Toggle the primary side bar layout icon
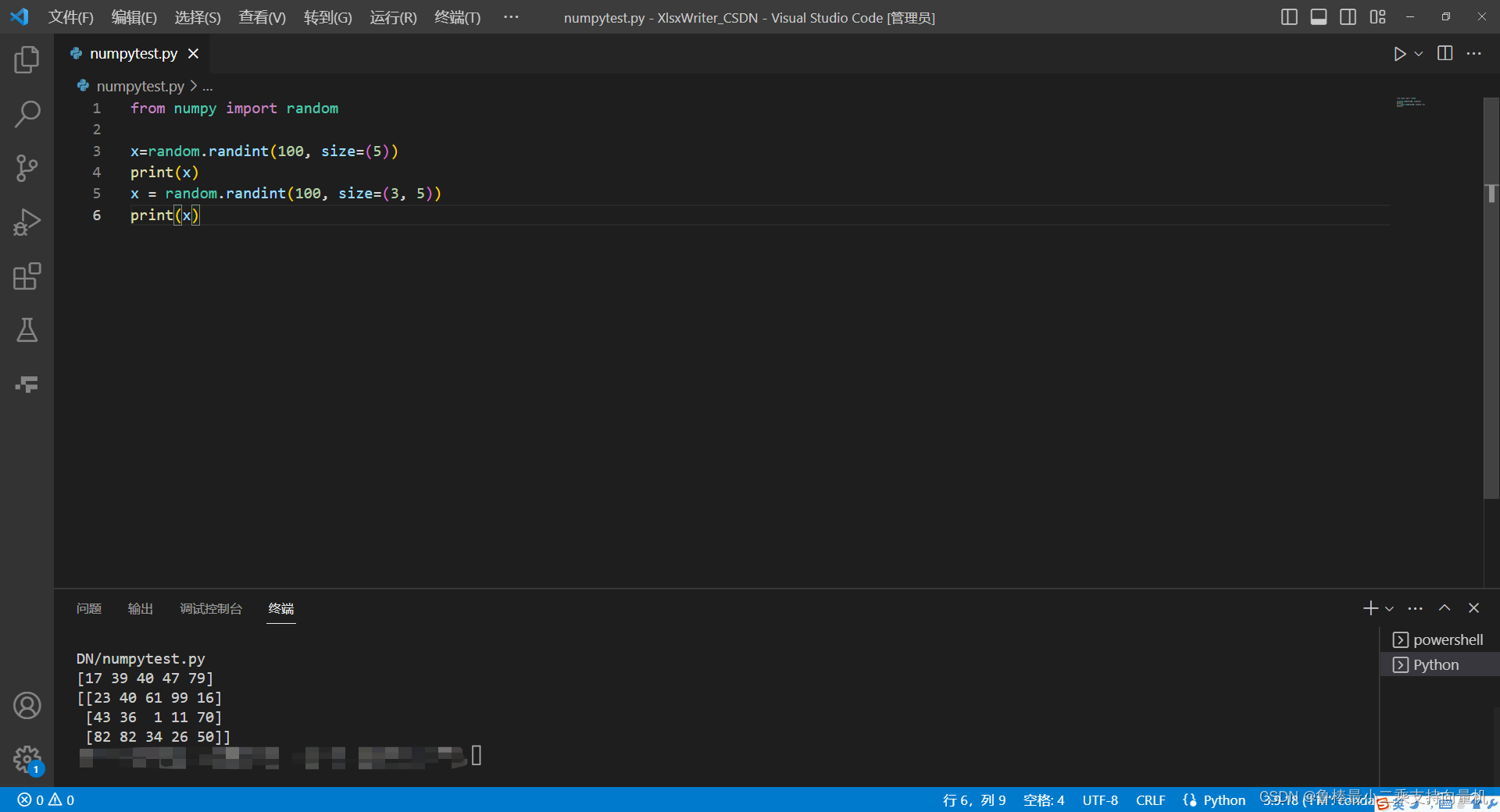The height and width of the screenshot is (812, 1500). 1289,17
